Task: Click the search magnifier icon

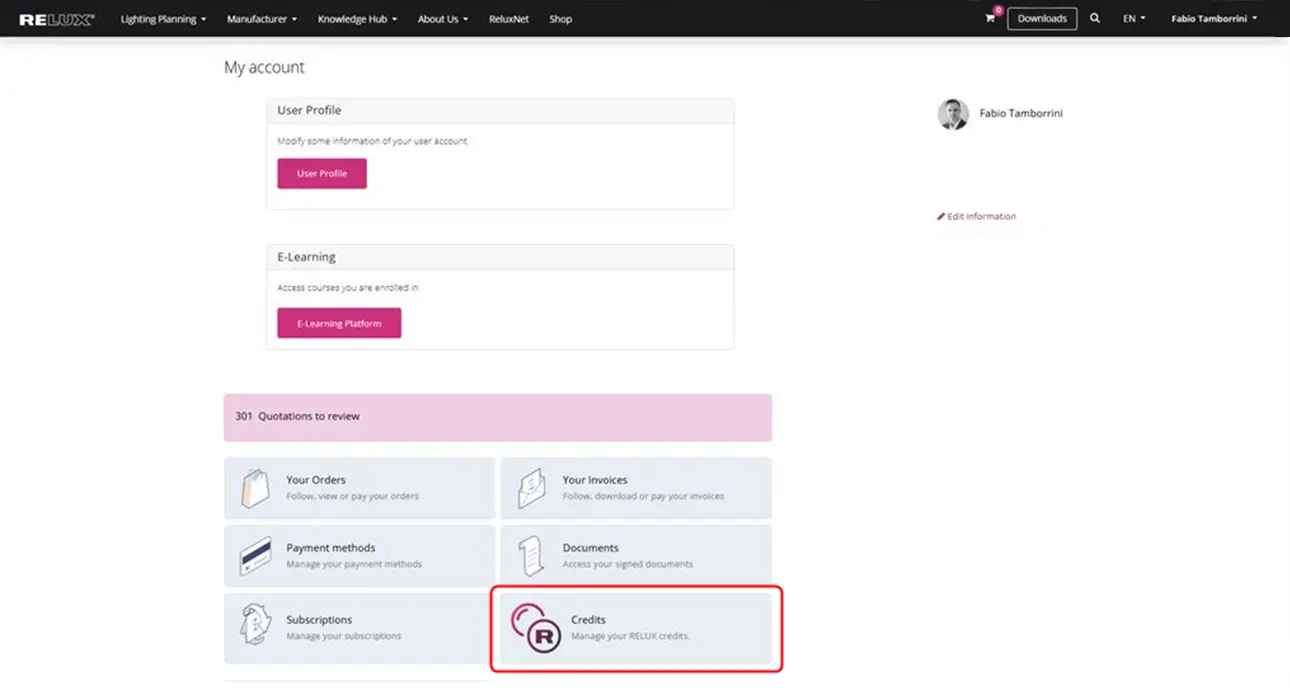Action: click(1095, 18)
